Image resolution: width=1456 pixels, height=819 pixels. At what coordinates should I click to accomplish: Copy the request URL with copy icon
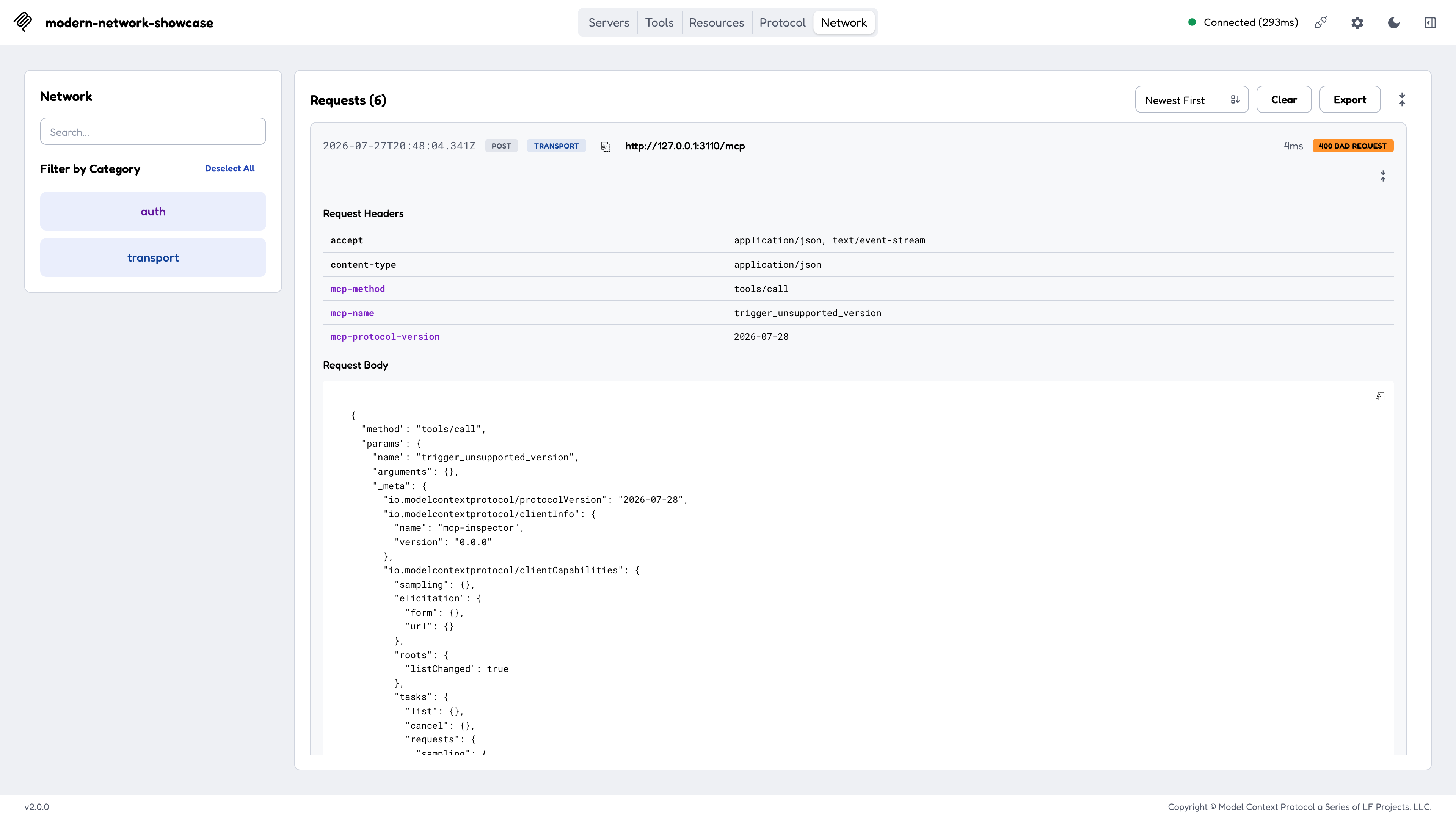click(x=606, y=146)
